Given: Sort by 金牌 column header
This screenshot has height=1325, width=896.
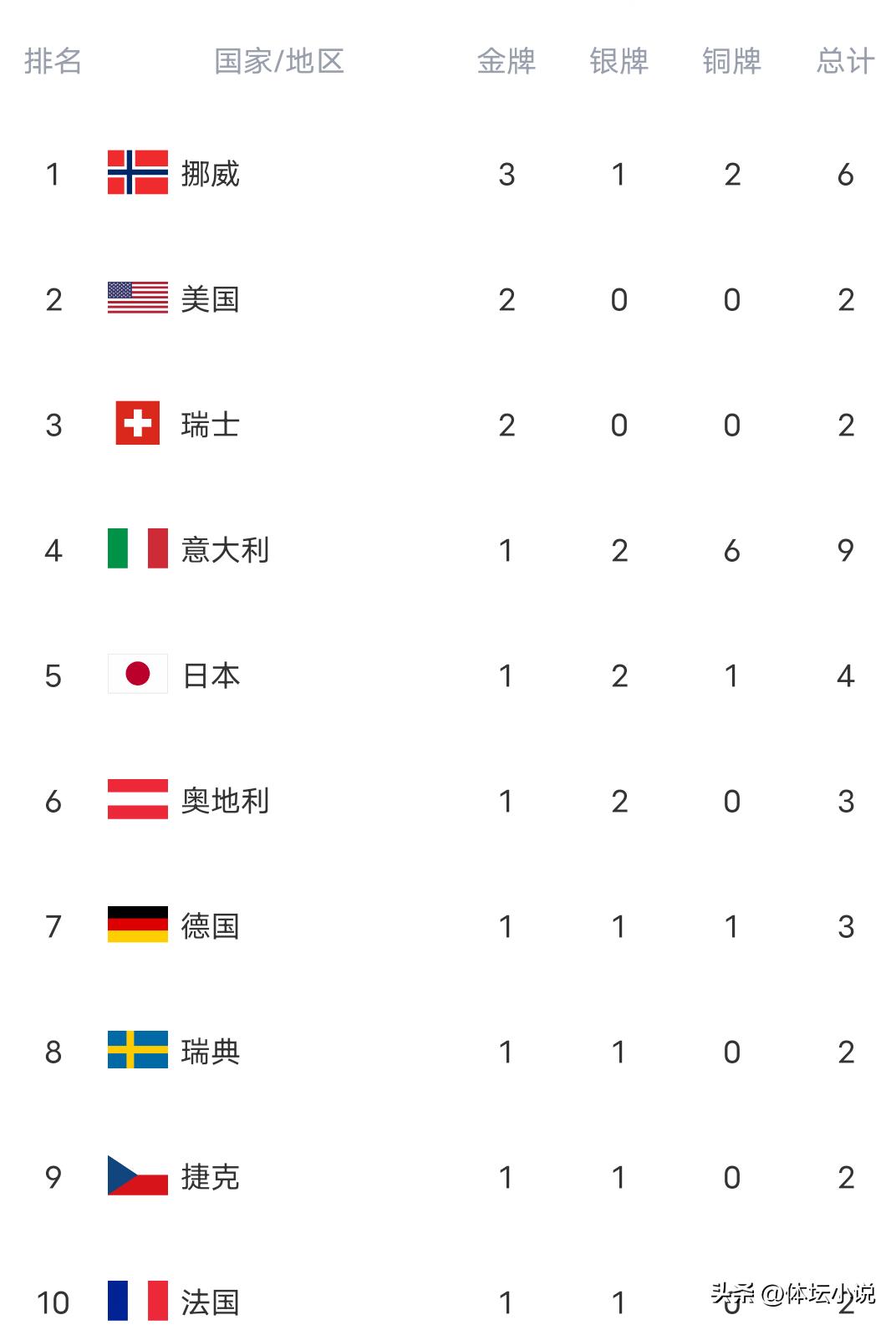Looking at the screenshot, I should coord(507,61).
